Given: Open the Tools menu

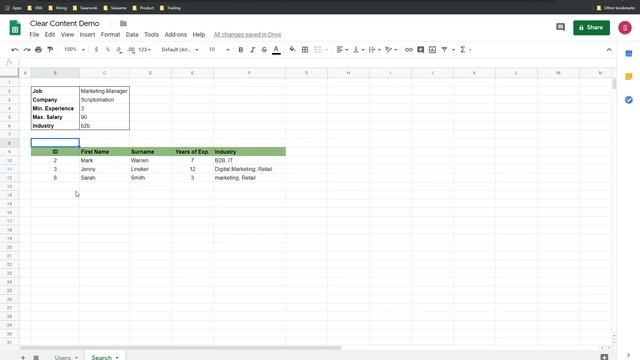Looking at the screenshot, I should click(151, 35).
